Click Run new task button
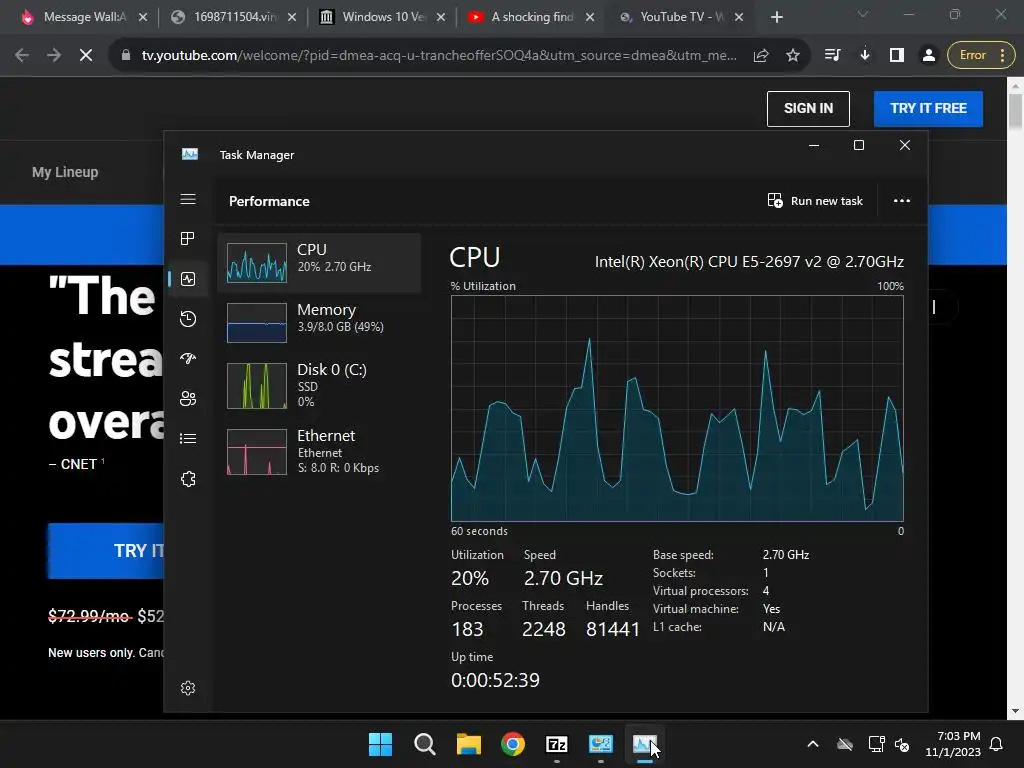Image resolution: width=1024 pixels, height=768 pixels. coord(815,200)
